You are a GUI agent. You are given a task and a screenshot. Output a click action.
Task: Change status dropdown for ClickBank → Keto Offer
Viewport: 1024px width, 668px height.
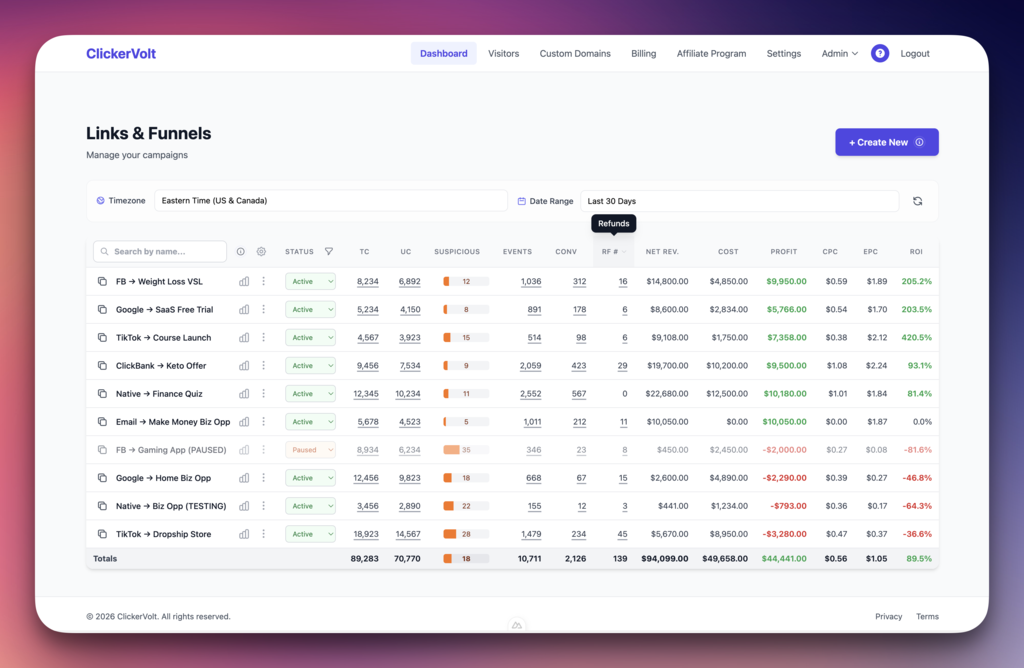pos(310,365)
